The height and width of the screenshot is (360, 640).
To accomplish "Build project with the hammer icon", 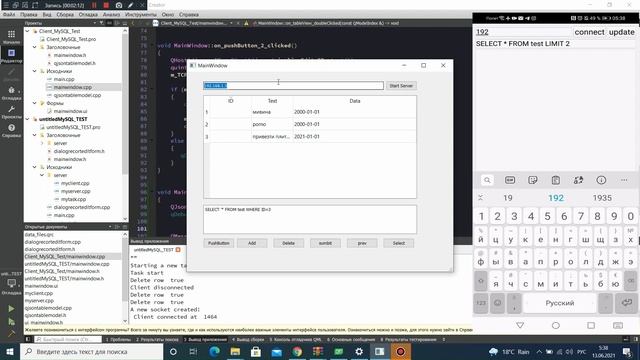I will click(x=11, y=333).
